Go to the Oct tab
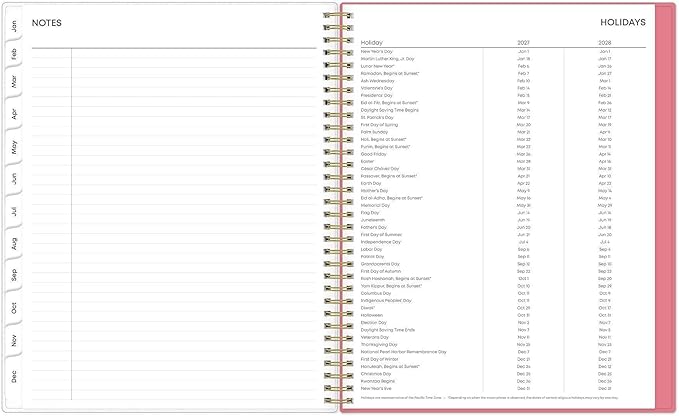Image resolution: width=679 pixels, height=416 pixels. (14, 308)
